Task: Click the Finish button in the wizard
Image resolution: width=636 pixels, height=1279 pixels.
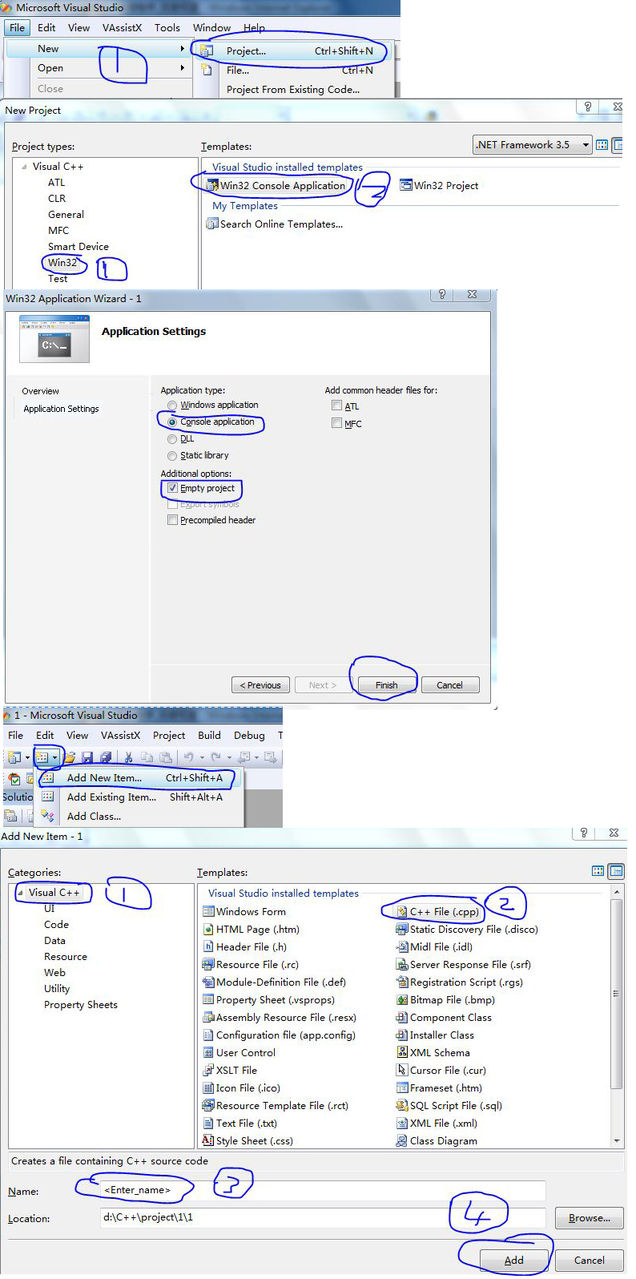Action: coord(386,685)
